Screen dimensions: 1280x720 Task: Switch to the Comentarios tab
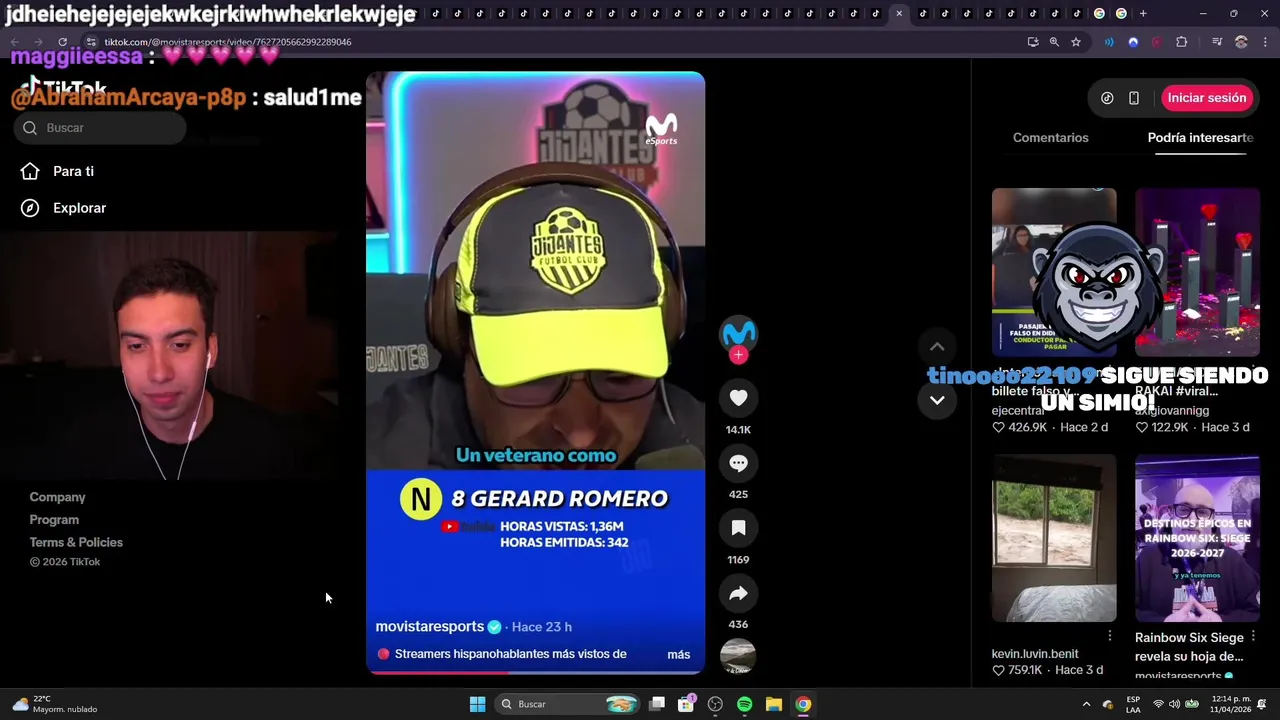1050,138
